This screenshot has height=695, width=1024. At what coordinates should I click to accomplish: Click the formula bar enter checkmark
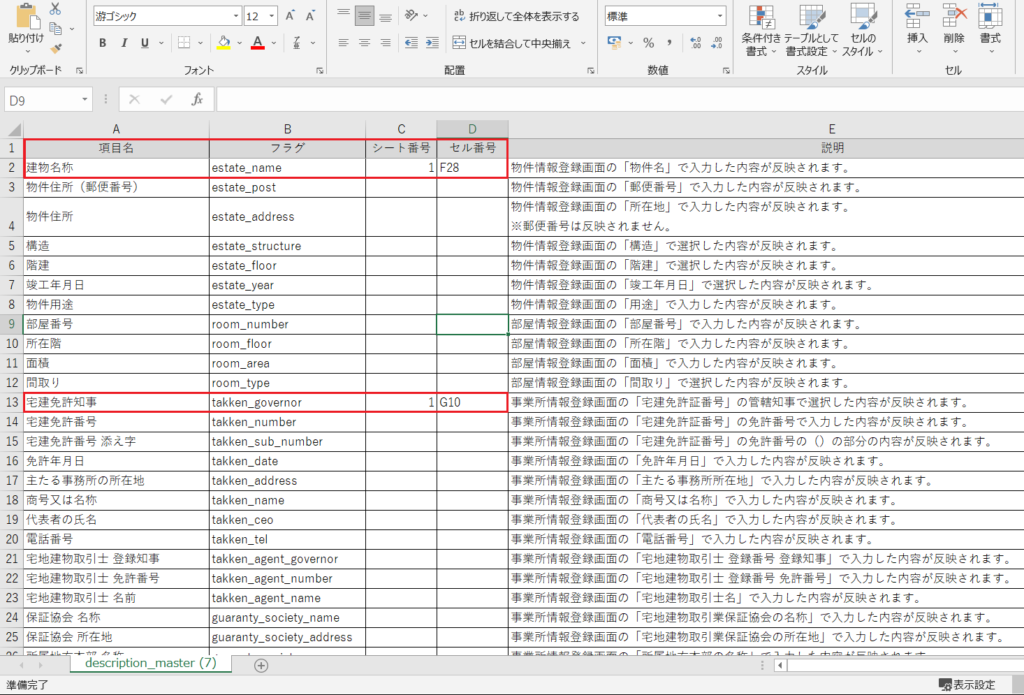tap(166, 99)
